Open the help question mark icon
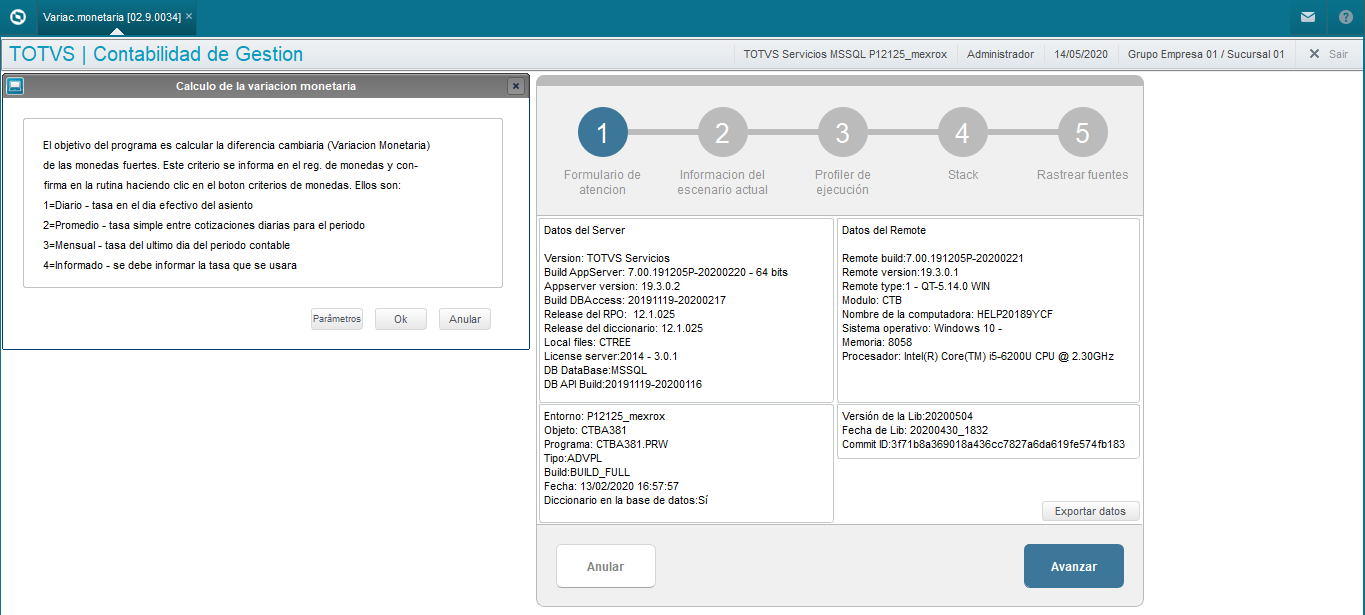Image resolution: width=1365 pixels, height=615 pixels. point(1346,17)
